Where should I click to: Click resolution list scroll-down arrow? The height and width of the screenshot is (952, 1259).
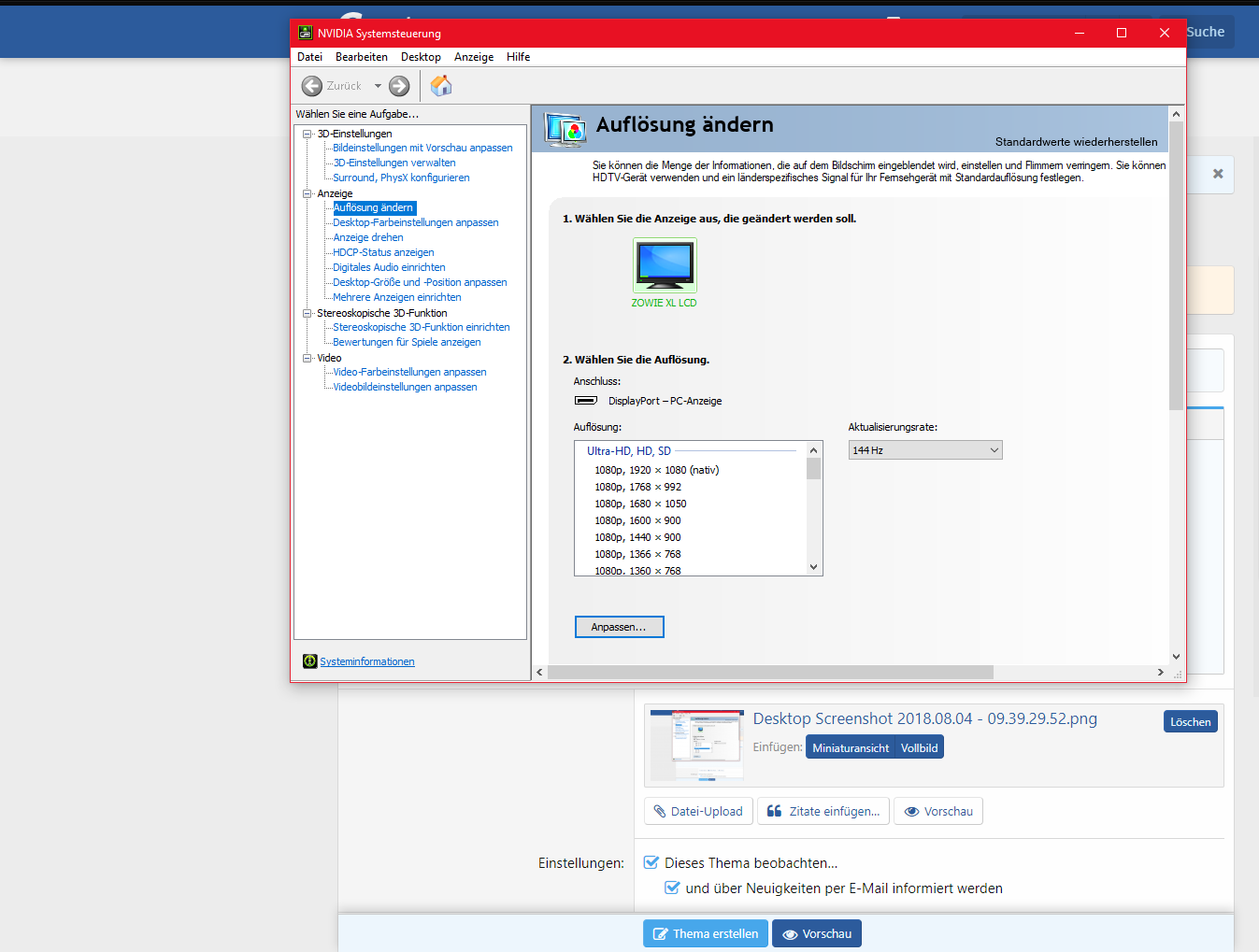tap(813, 567)
